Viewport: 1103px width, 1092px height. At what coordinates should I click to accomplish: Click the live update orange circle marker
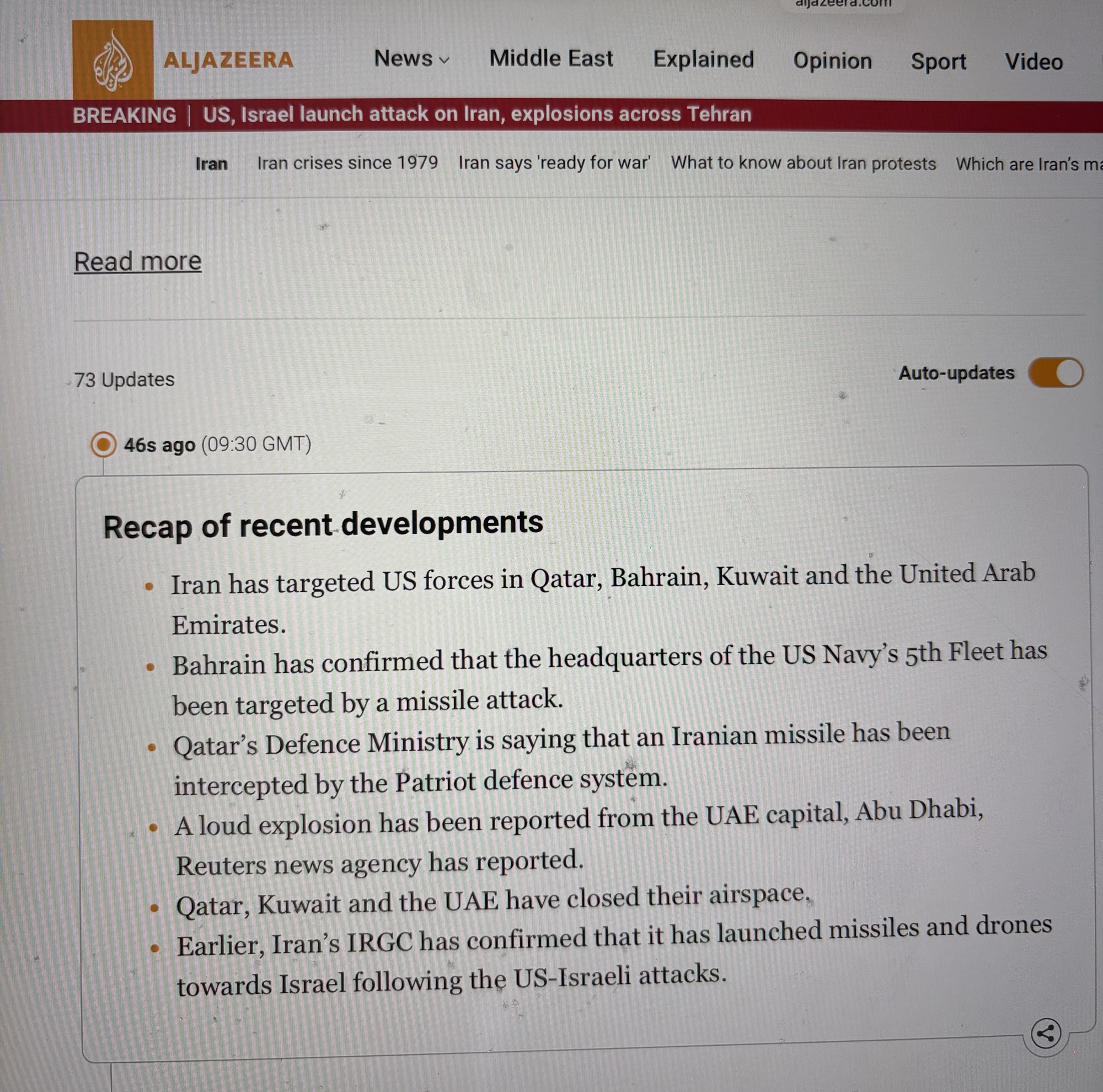click(x=103, y=445)
